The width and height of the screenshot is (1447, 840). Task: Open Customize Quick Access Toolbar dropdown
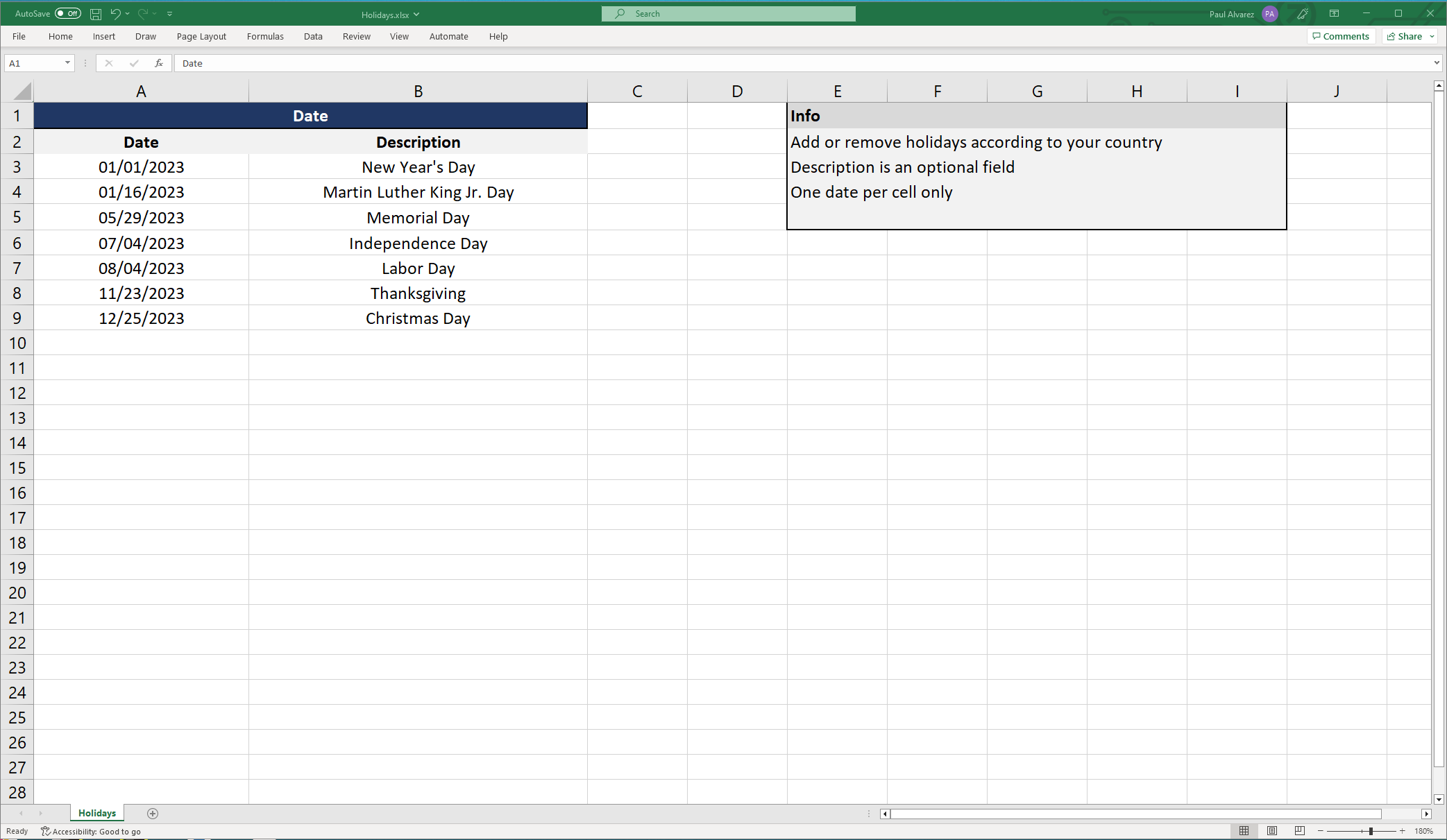coord(170,14)
